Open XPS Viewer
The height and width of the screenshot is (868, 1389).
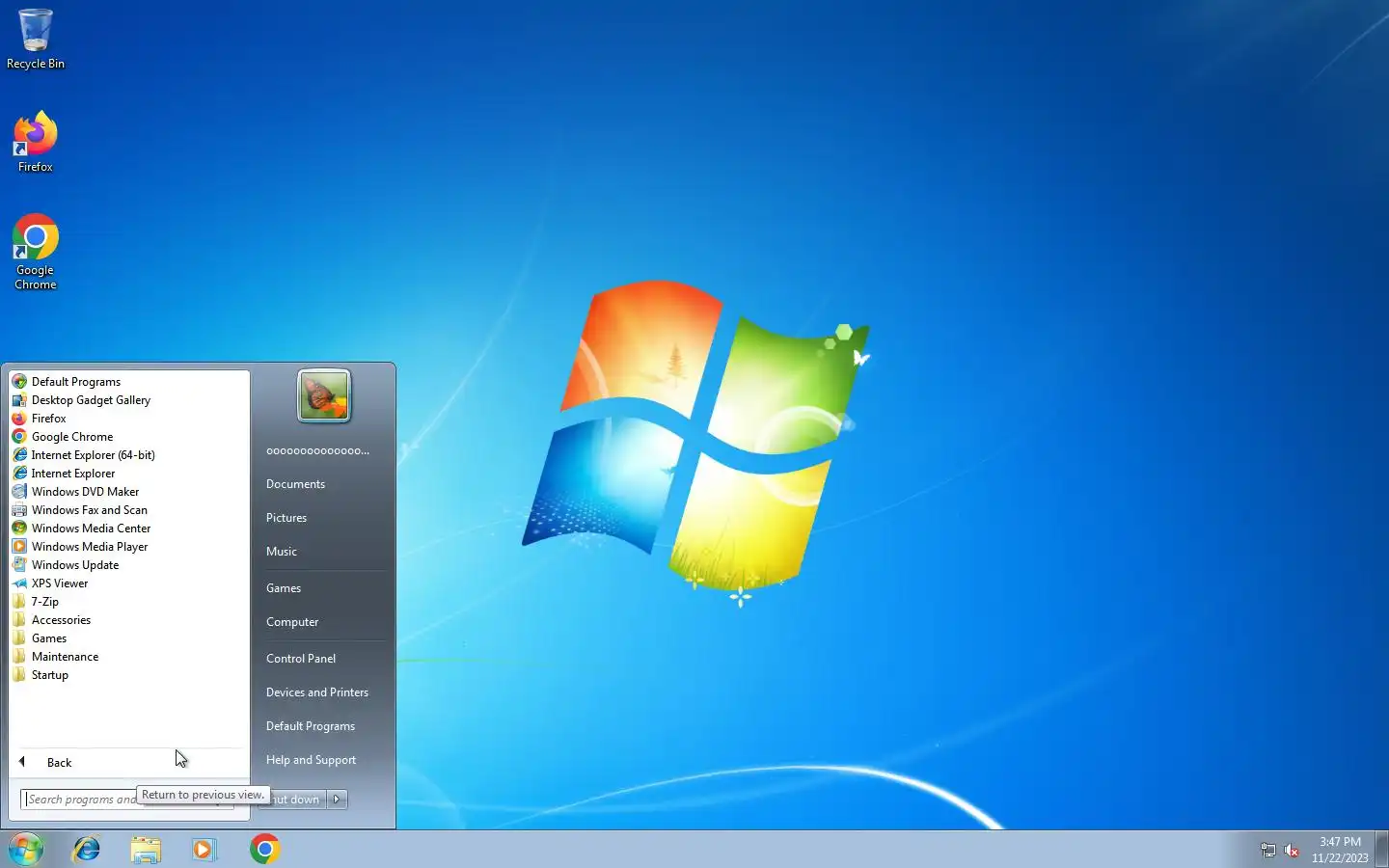129,583
